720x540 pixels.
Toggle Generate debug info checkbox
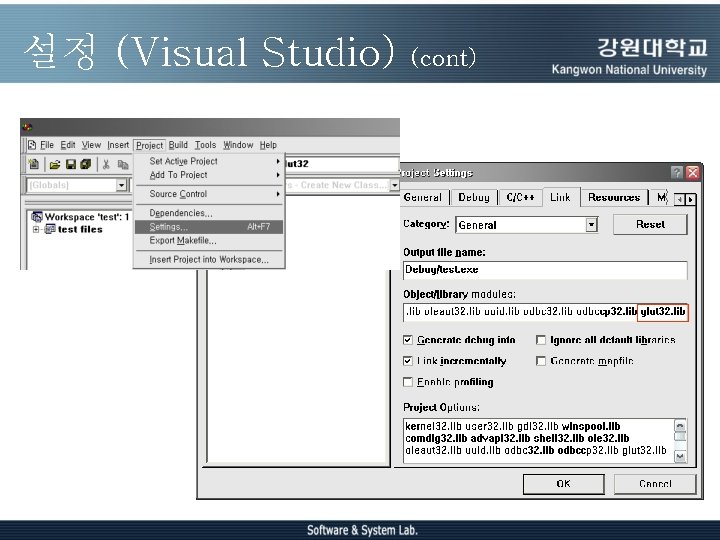click(408, 340)
